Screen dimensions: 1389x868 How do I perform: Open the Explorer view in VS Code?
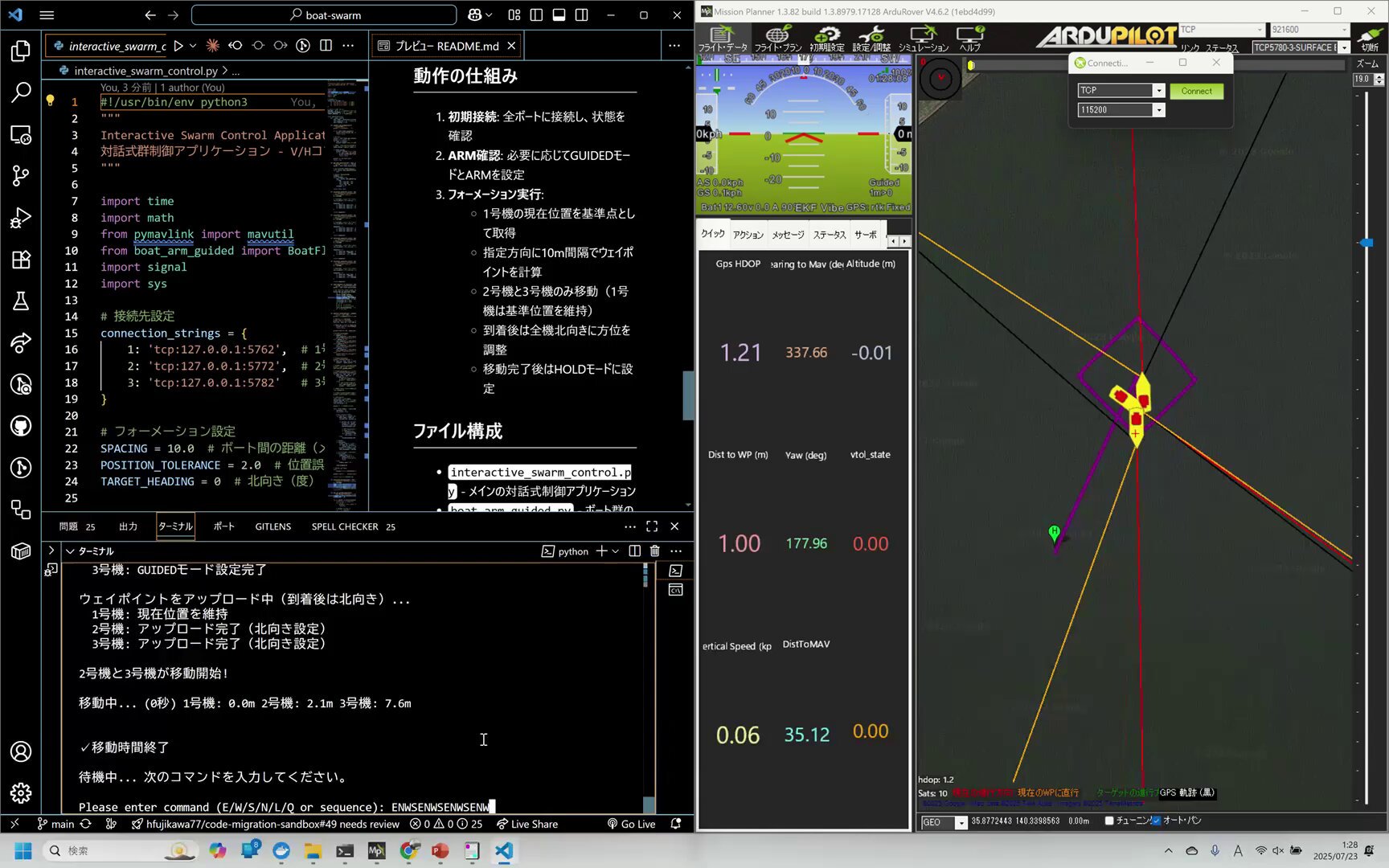[x=21, y=51]
